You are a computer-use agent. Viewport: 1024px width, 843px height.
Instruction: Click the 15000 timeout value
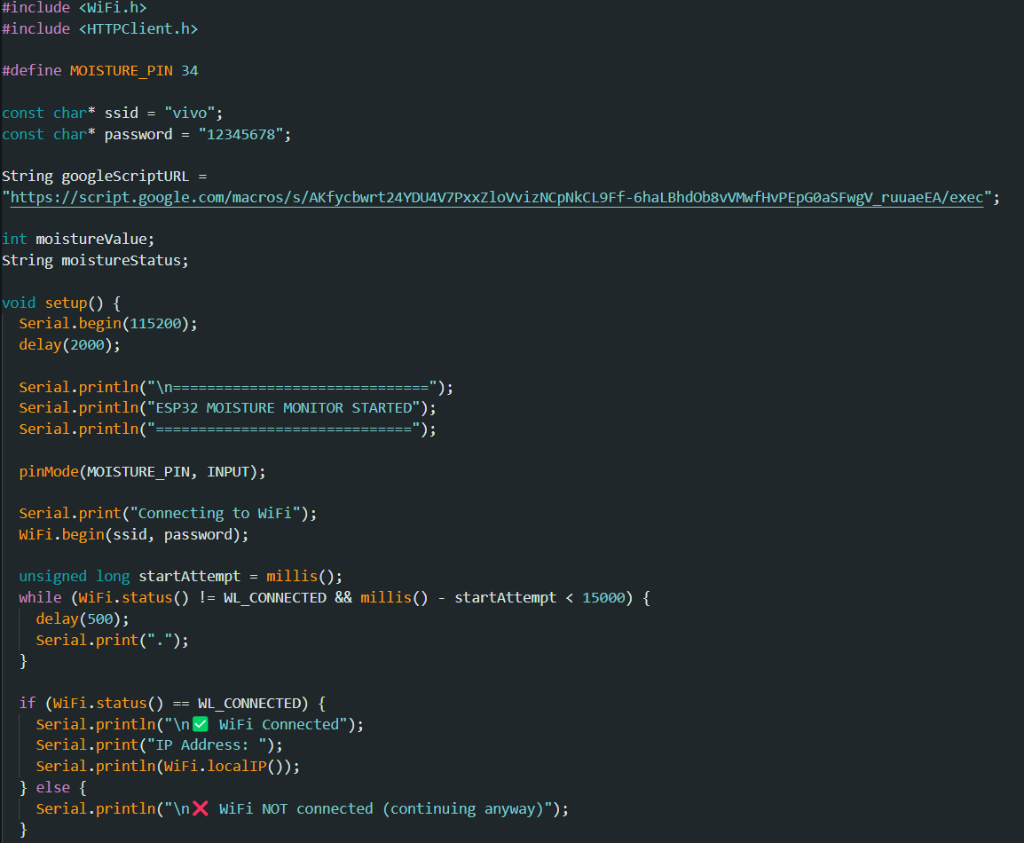point(603,598)
